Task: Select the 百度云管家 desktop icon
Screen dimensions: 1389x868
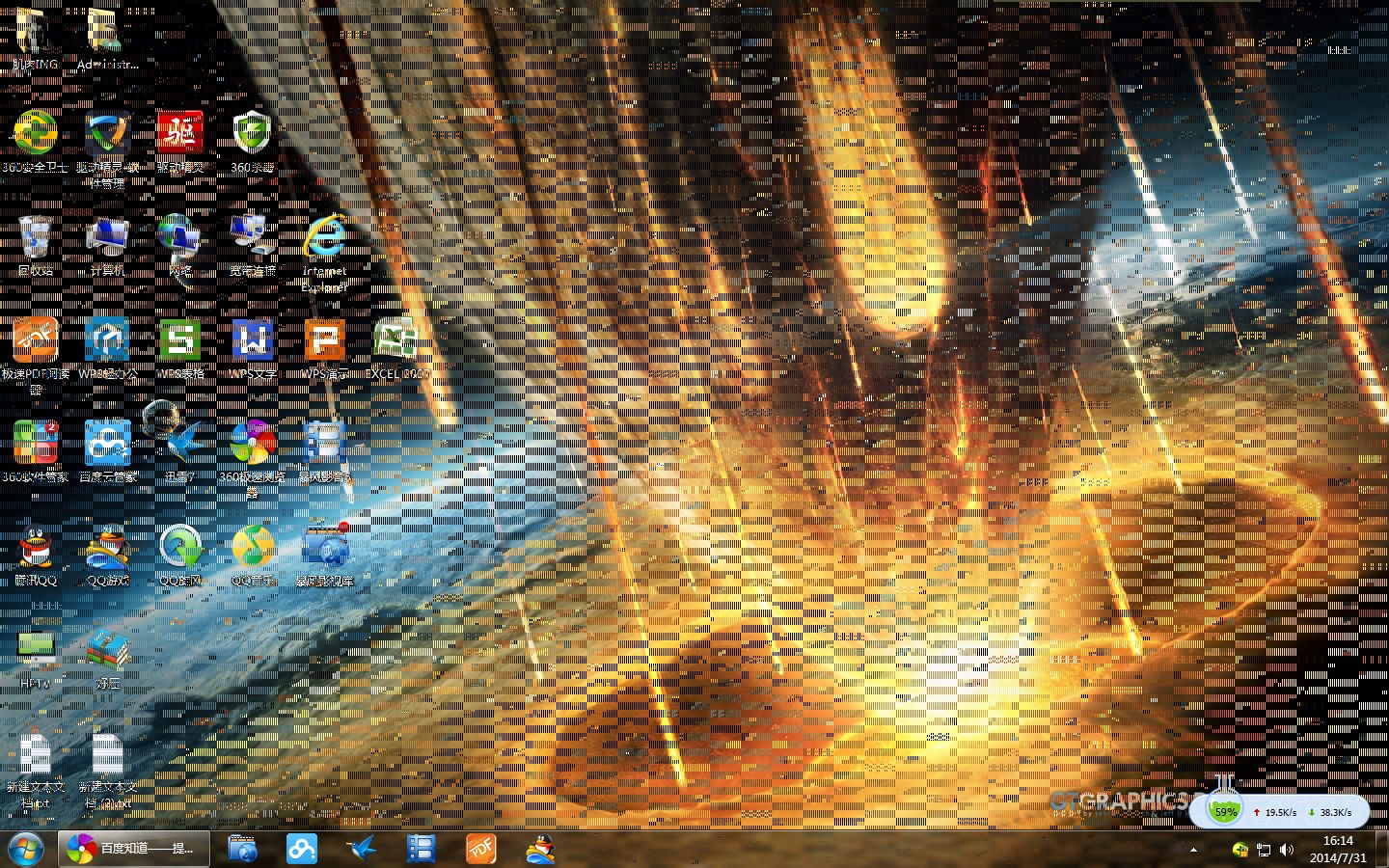Action: coord(107,452)
